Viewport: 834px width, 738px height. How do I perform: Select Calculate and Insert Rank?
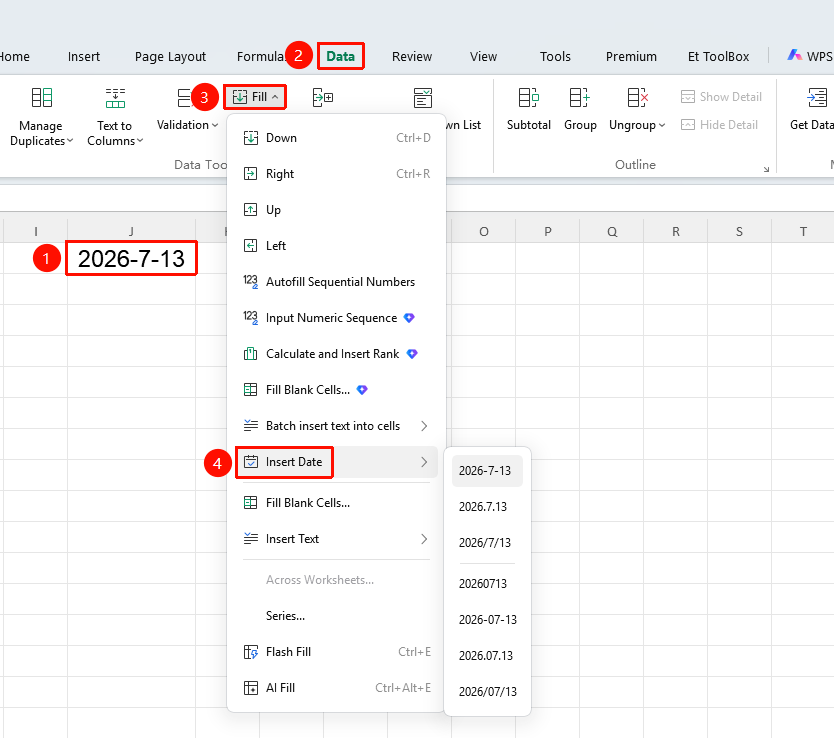pyautogui.click(x=336, y=354)
